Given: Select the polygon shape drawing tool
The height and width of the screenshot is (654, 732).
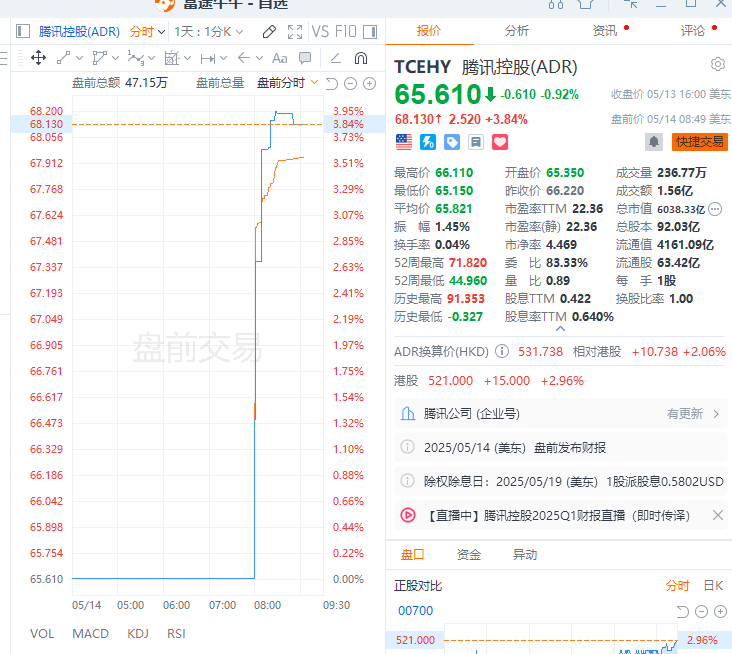Looking at the screenshot, I should point(99,58).
